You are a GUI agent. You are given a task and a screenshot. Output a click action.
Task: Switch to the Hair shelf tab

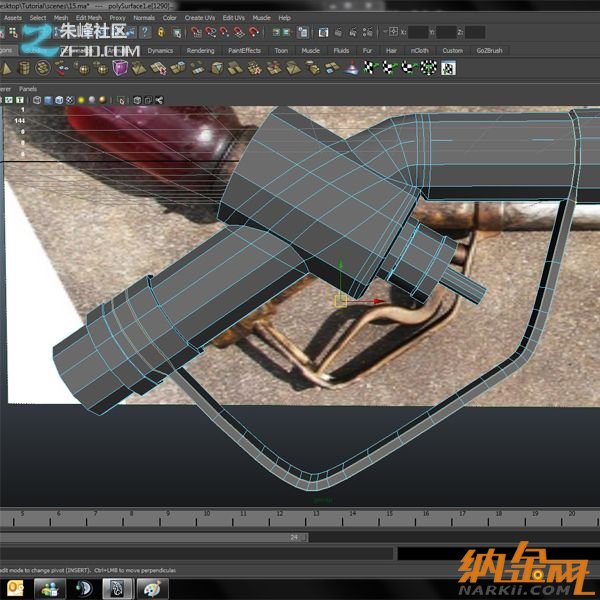click(x=391, y=51)
